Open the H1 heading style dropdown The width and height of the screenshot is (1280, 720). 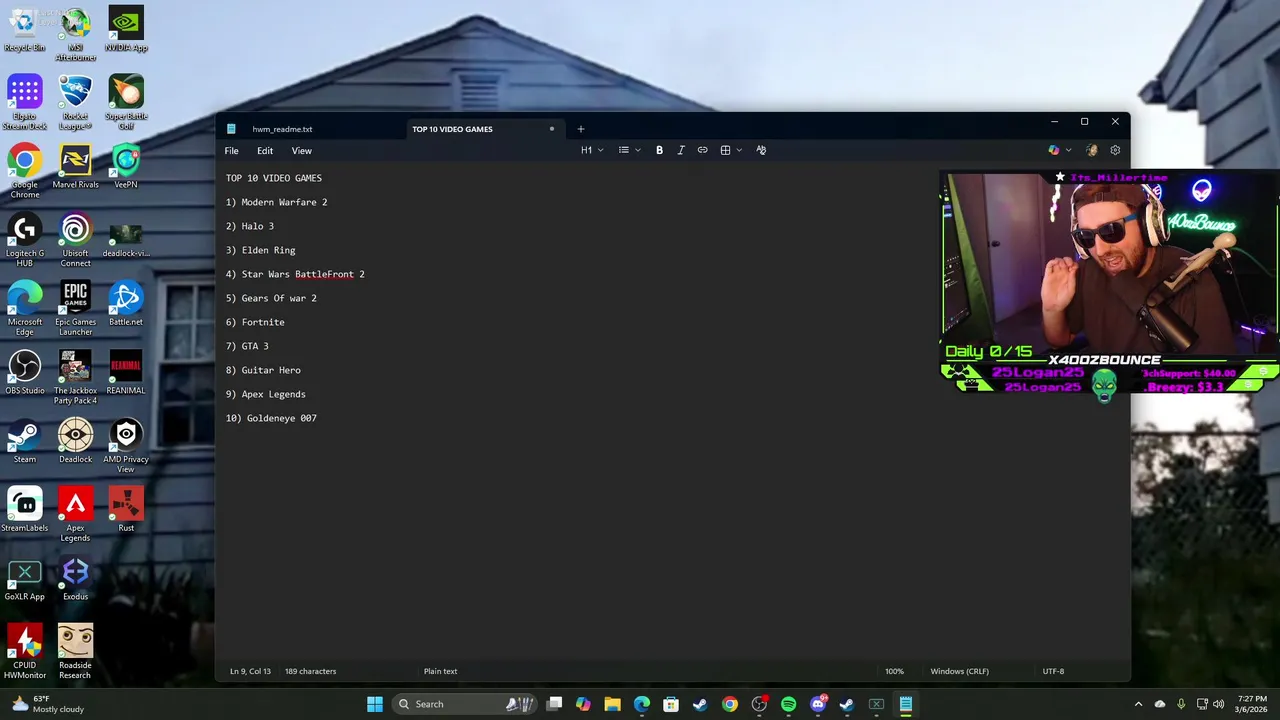(x=592, y=150)
